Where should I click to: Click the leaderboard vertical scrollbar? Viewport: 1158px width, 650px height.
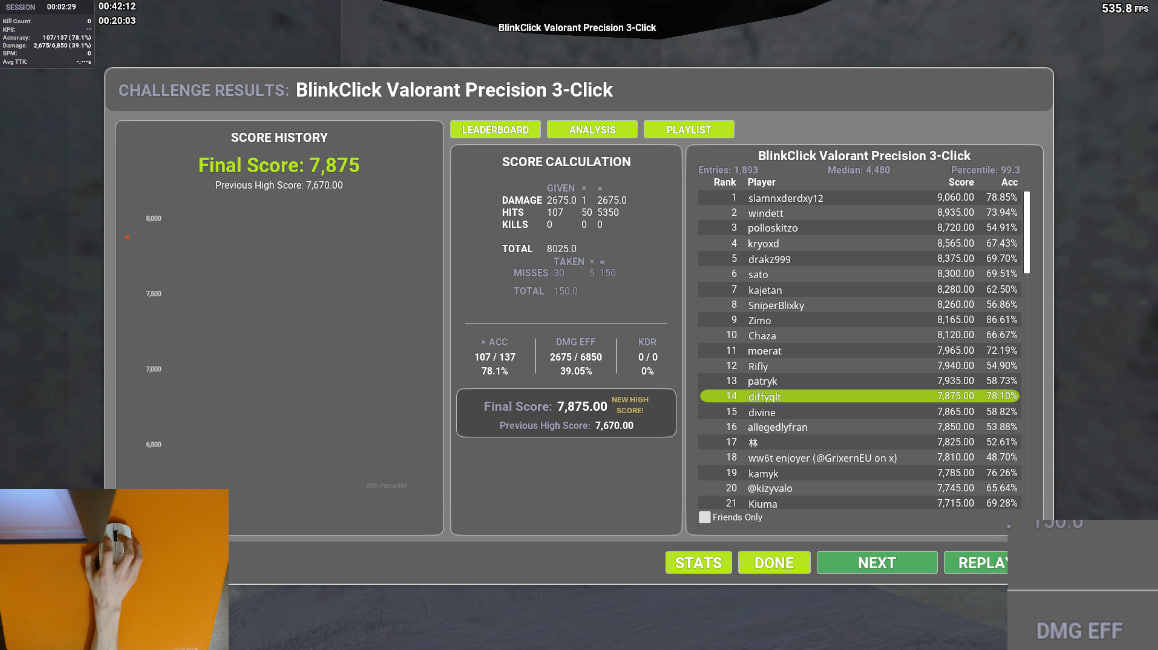point(1027,233)
